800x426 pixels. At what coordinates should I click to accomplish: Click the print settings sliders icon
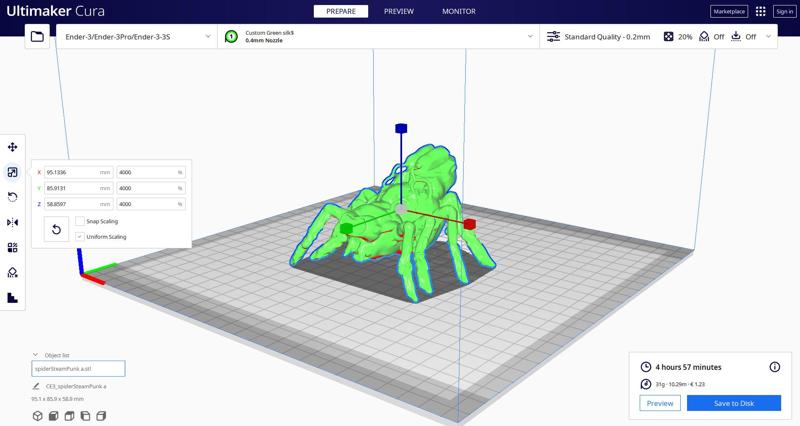click(x=553, y=37)
